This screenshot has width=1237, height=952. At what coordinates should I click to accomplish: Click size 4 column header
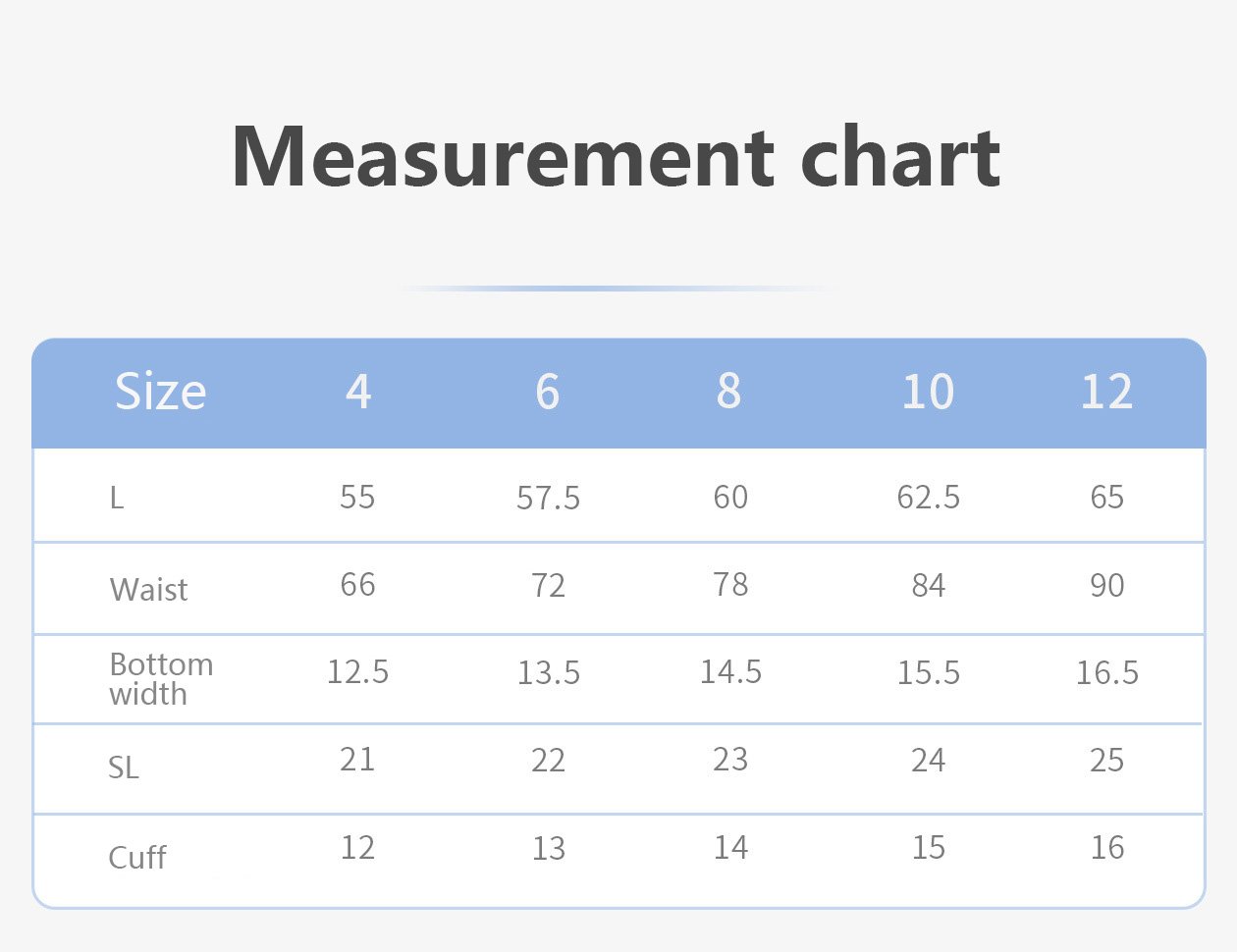[358, 392]
